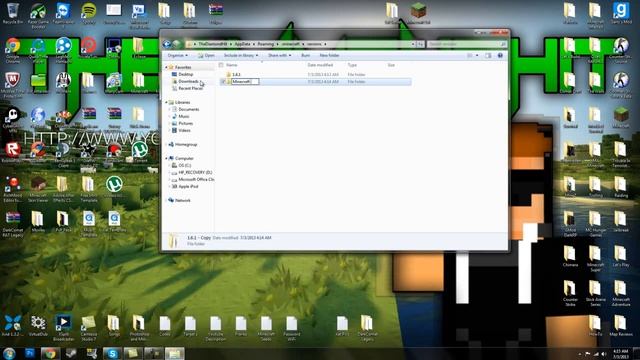Open the address bar history dropdown

pos(413,44)
